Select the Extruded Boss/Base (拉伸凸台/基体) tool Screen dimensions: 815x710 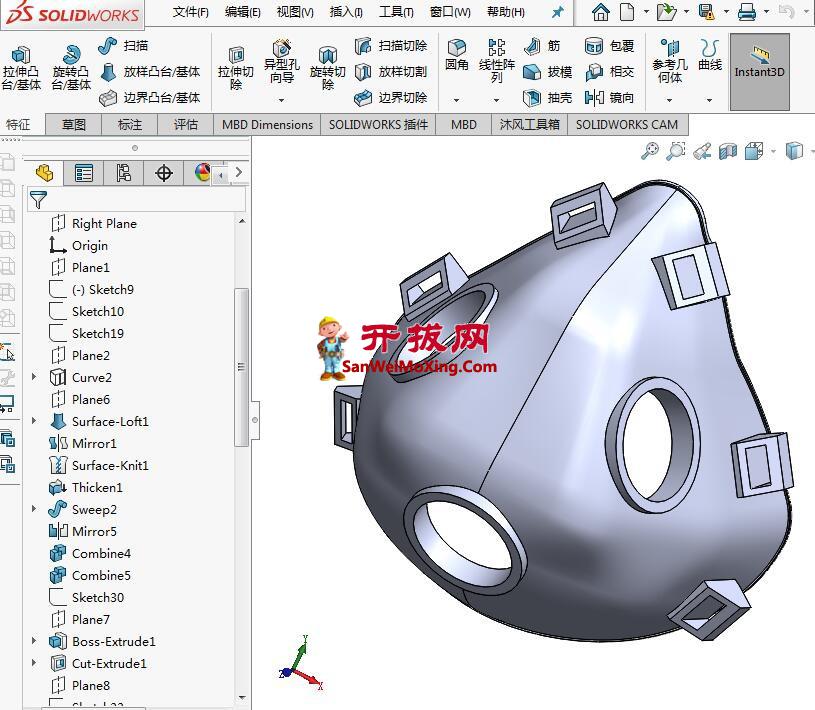21,68
